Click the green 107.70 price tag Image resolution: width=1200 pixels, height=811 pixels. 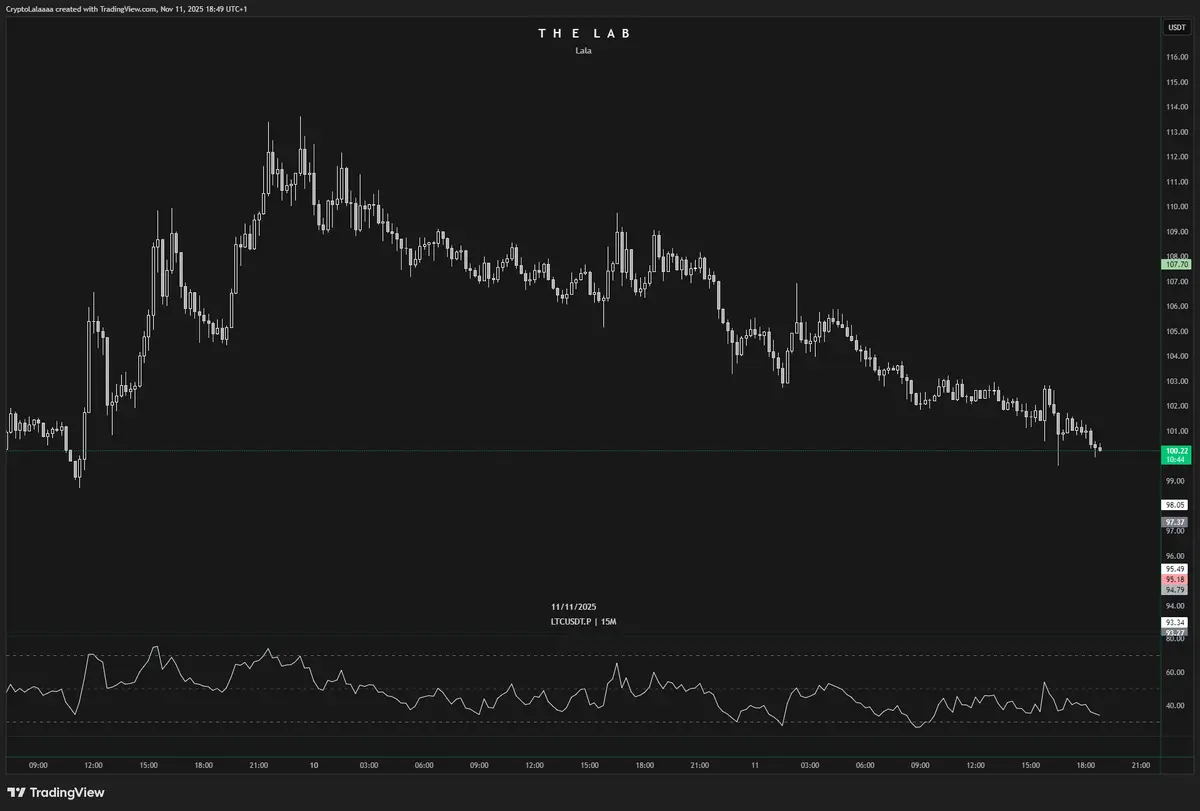[1177, 264]
